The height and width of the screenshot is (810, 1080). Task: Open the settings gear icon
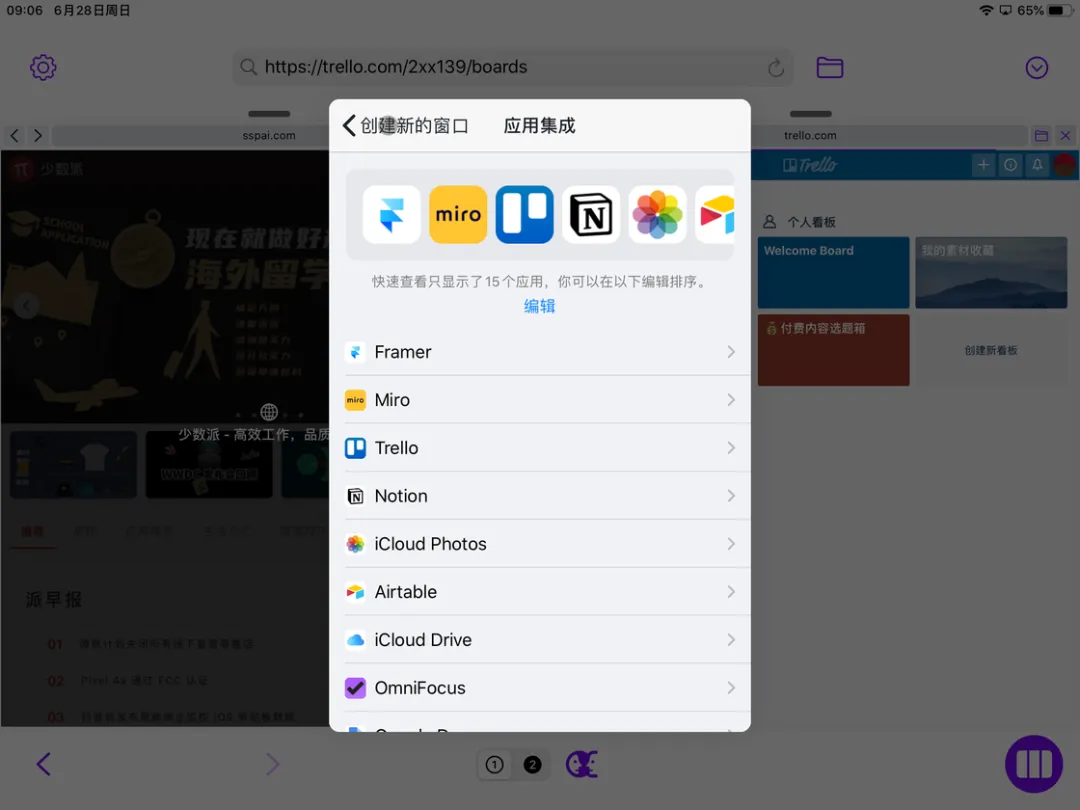43,68
